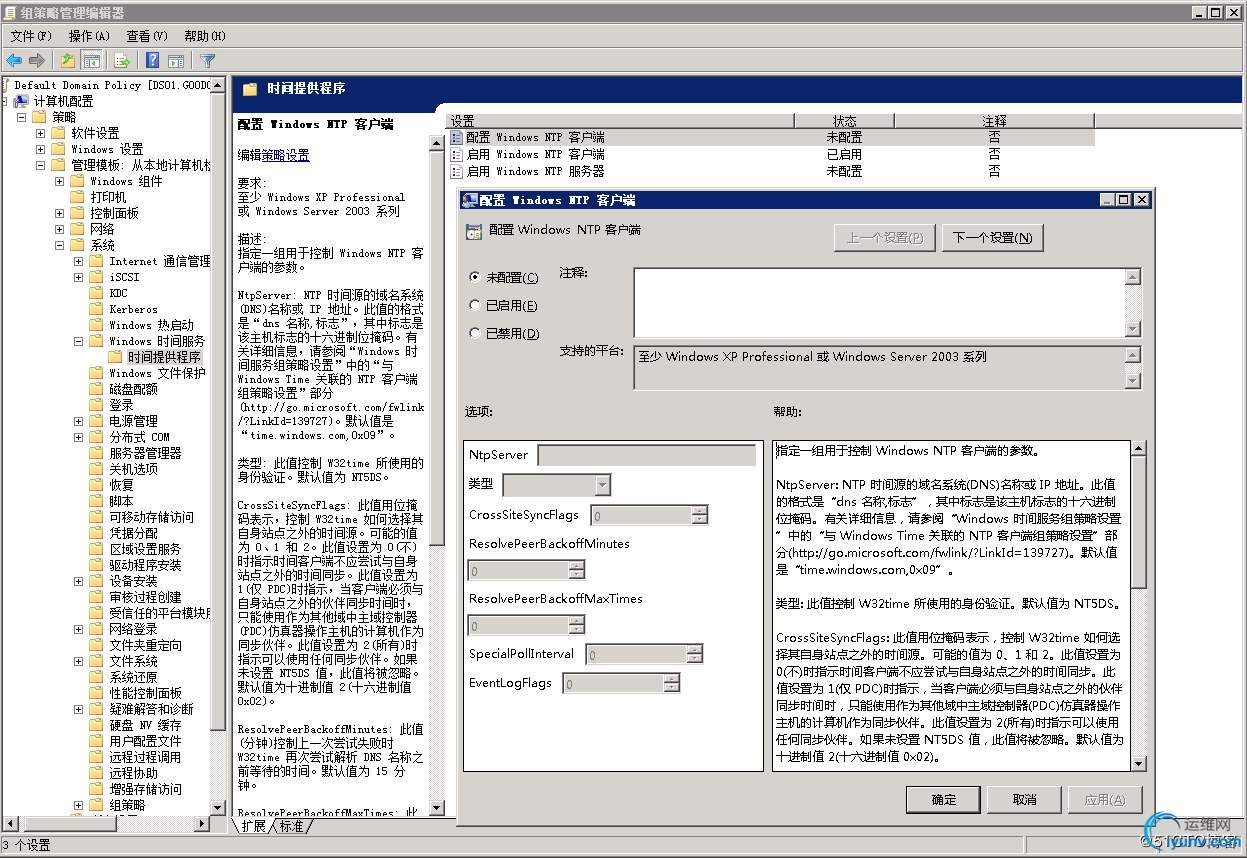Viewport: 1247px width, 858px height.
Task: Open the 查看(V) menu
Action: click(147, 36)
